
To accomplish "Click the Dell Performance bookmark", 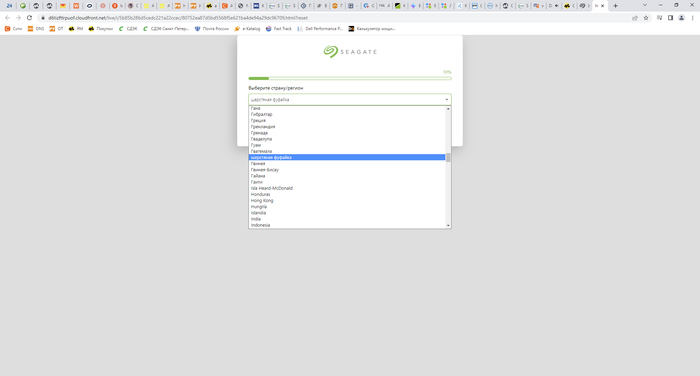I will (x=320, y=29).
